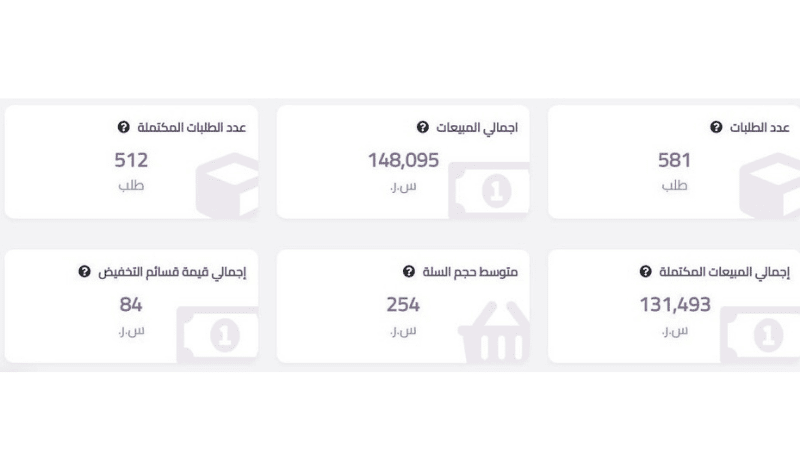Click the 84 coupon total value
Viewport: 800px width, 470px height.
tap(131, 305)
